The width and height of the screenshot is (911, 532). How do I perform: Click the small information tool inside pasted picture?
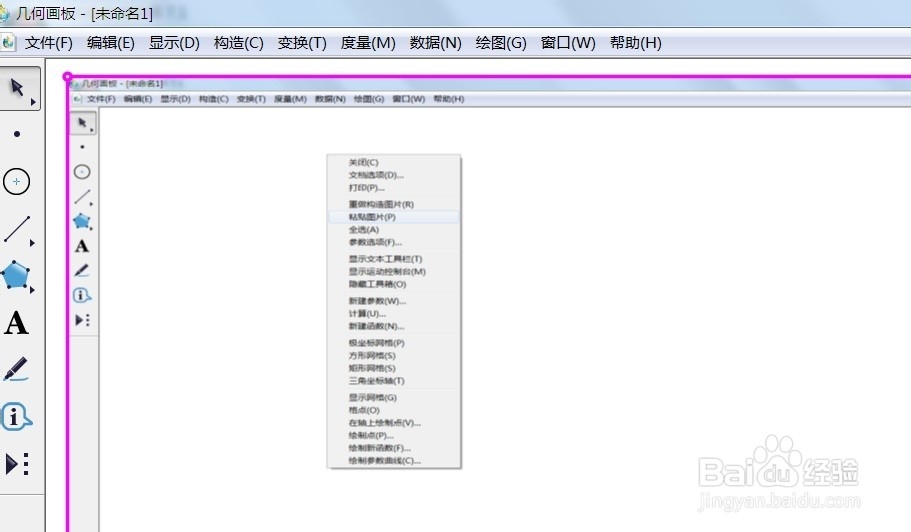[82, 295]
